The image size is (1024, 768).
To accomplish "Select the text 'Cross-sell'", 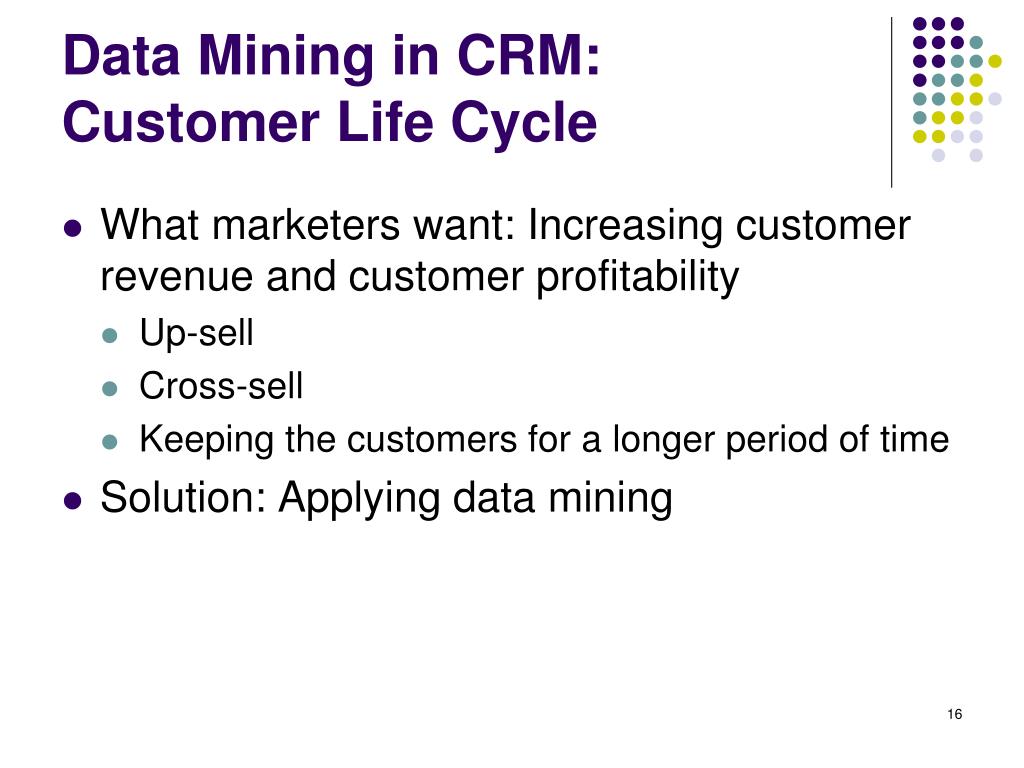I will (221, 386).
